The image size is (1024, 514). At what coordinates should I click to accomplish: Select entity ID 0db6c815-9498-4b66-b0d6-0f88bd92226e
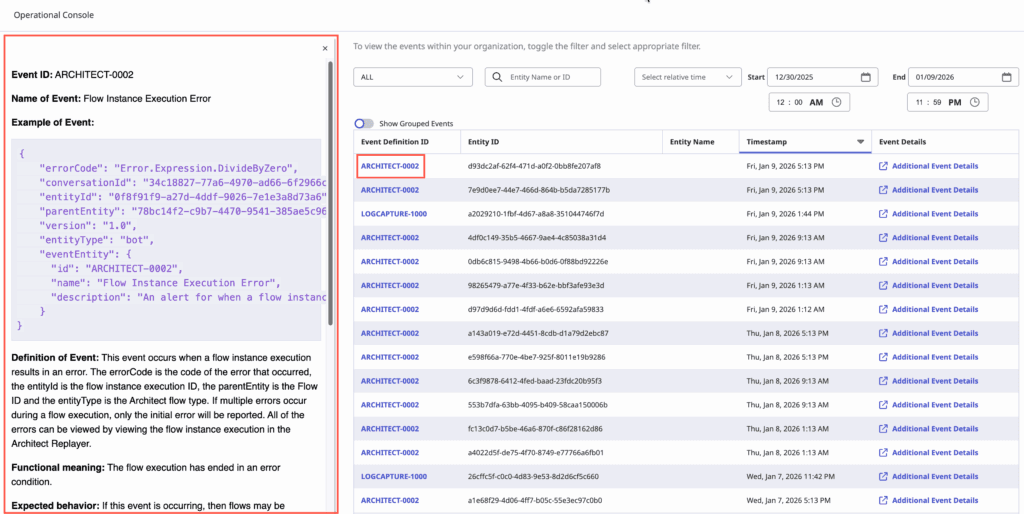[538, 261]
